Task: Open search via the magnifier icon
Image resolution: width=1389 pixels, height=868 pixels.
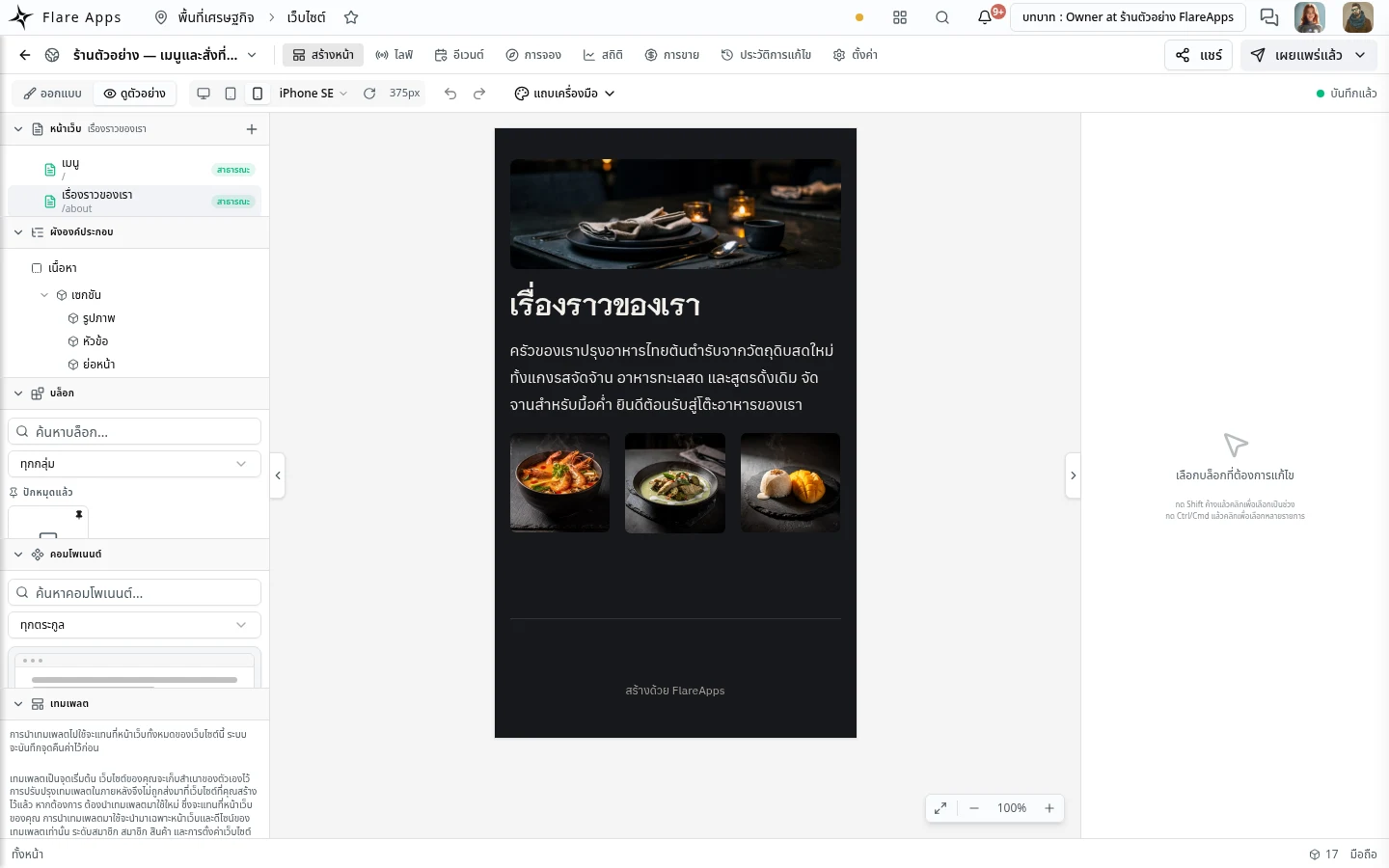Action: (x=942, y=17)
